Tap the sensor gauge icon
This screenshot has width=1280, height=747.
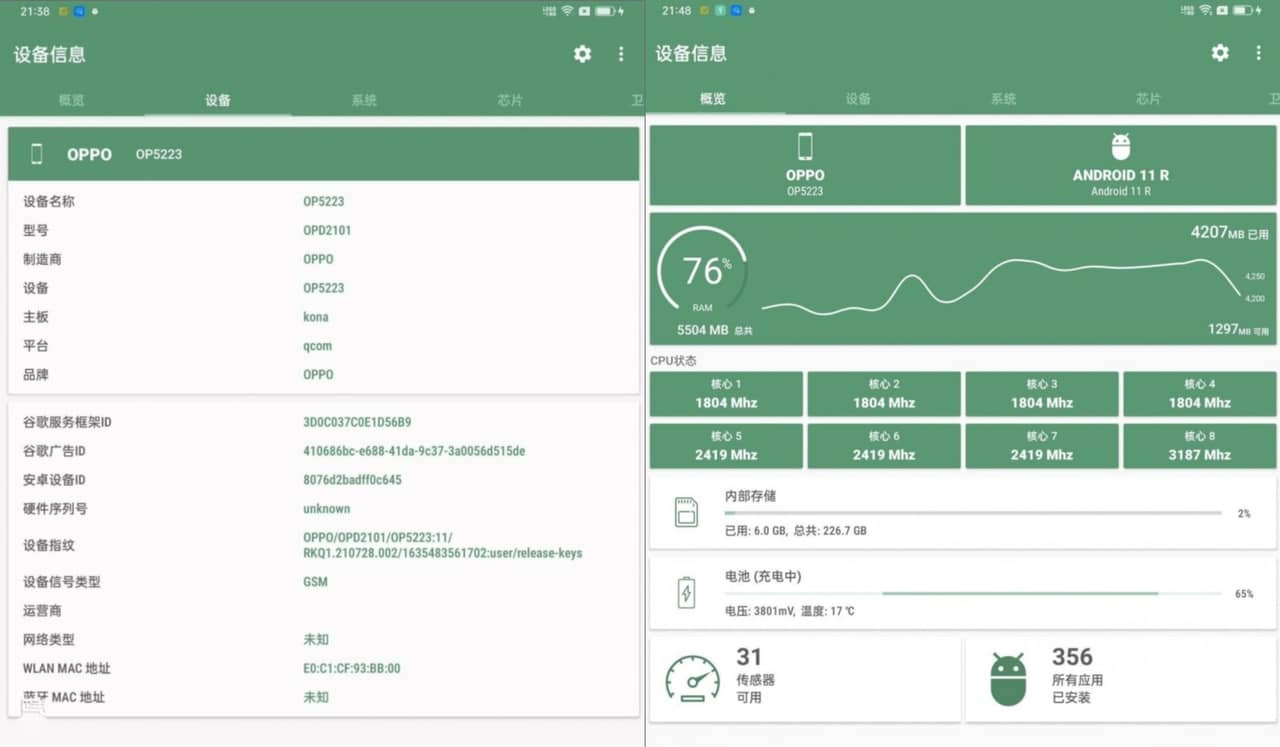692,679
